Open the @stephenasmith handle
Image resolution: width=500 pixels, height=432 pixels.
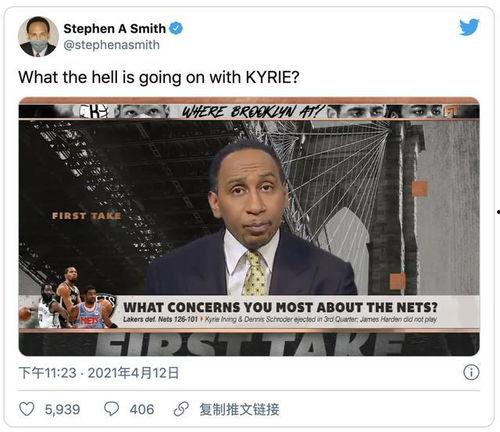click(x=112, y=45)
